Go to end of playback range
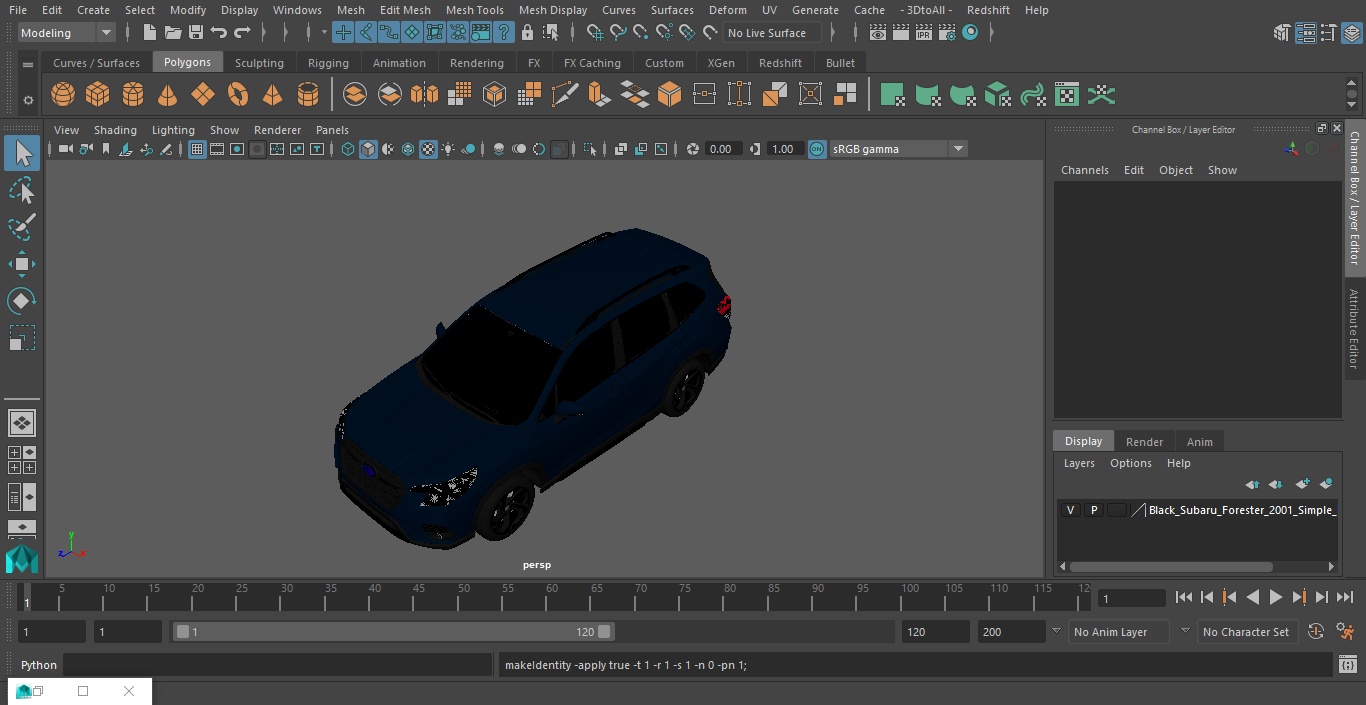The image size is (1366, 705). click(x=1345, y=597)
